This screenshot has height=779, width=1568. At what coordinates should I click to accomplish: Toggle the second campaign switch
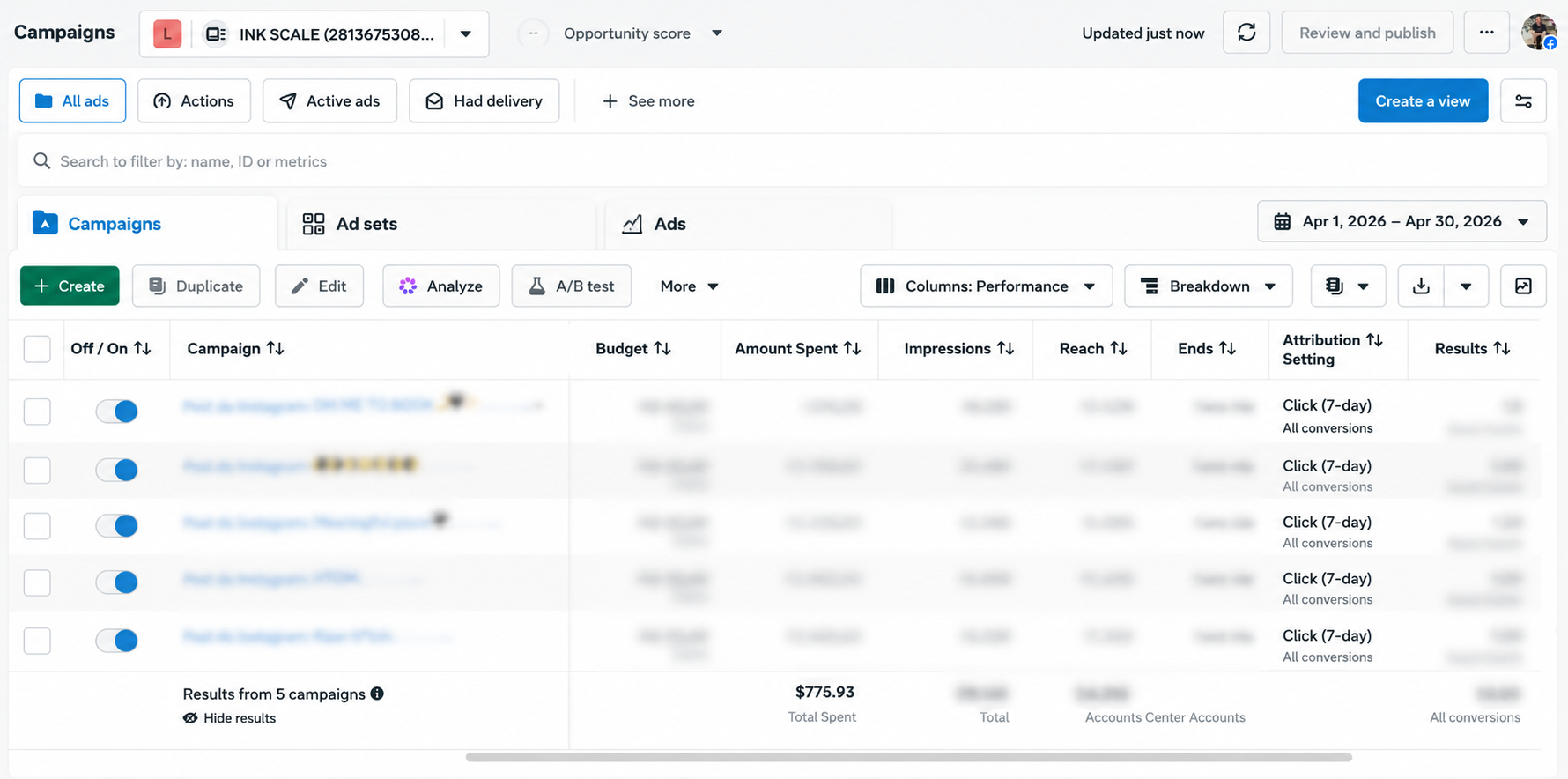click(x=117, y=470)
